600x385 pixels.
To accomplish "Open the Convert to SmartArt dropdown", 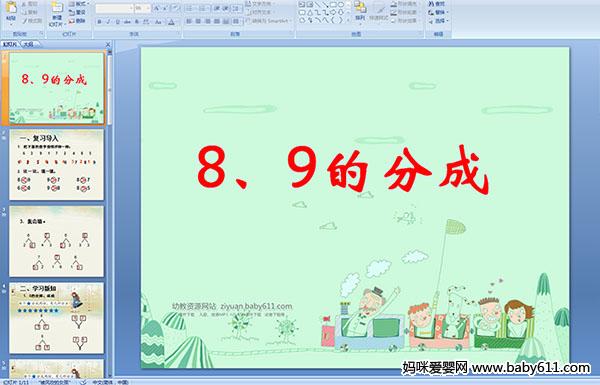I will point(269,21).
